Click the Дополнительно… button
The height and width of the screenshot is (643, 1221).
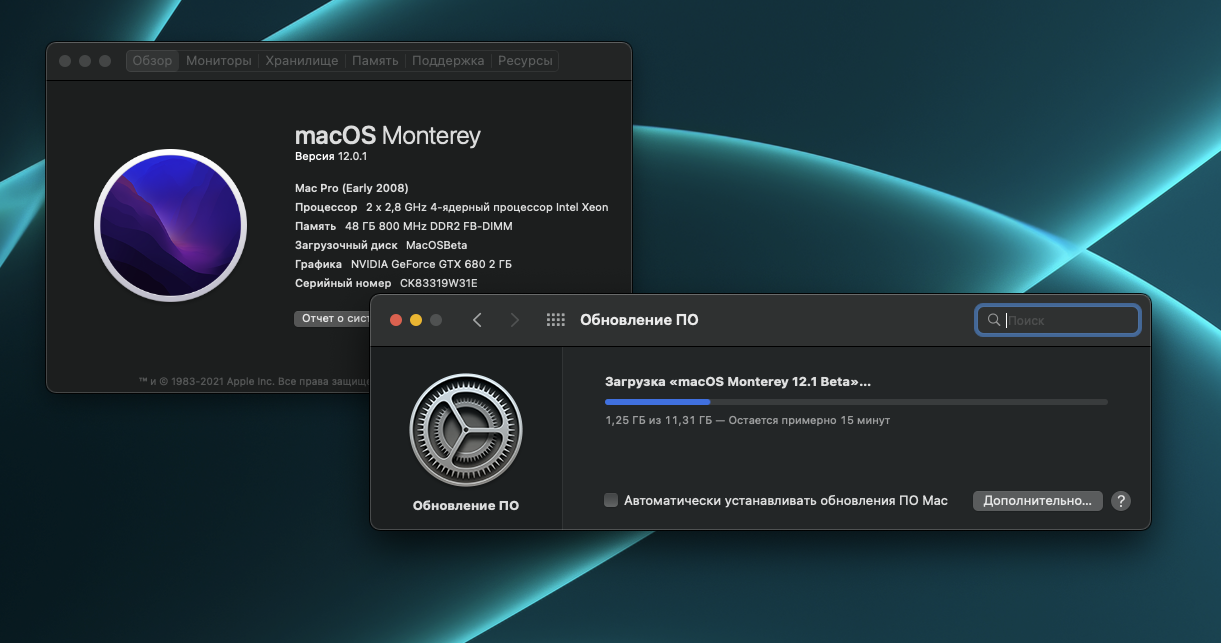(x=1038, y=501)
